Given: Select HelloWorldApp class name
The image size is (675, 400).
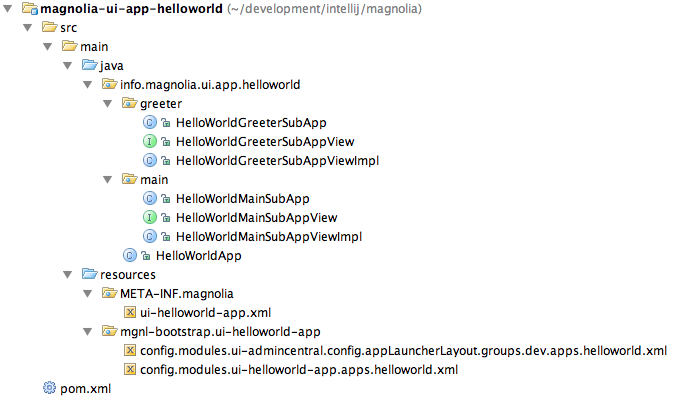Looking at the screenshot, I should (198, 255).
